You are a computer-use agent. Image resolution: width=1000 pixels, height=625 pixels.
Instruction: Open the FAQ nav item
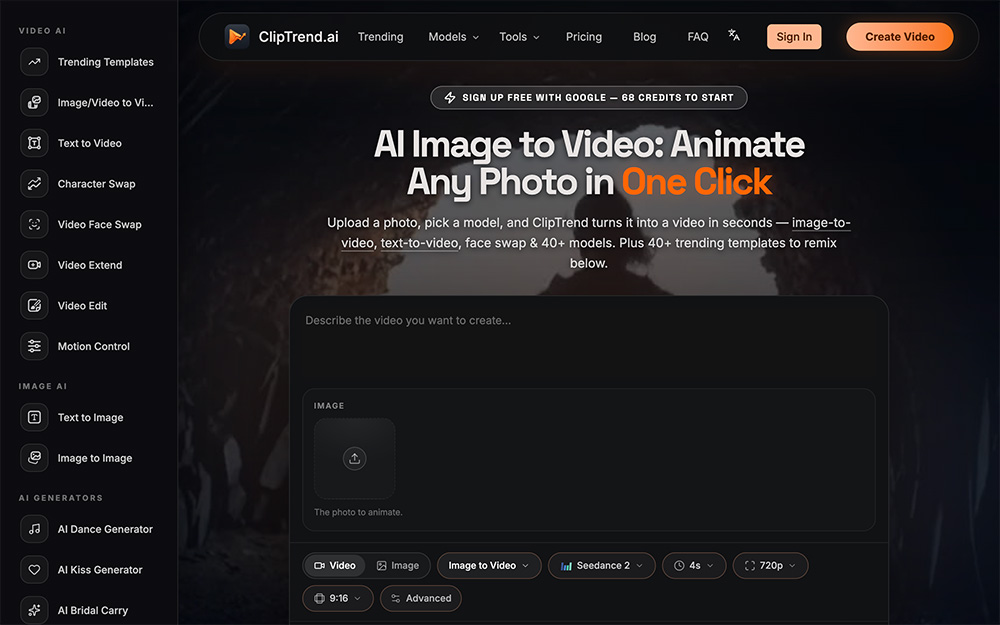click(x=698, y=37)
